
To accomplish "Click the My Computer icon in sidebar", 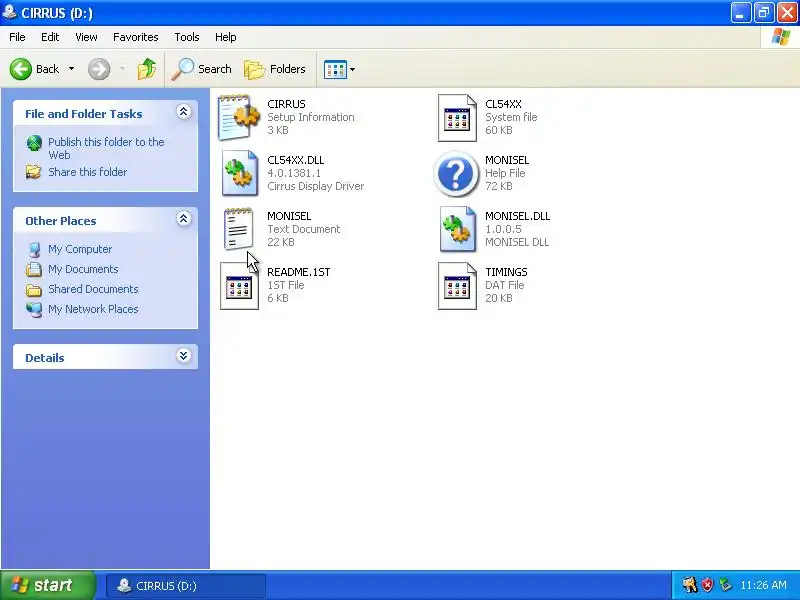I will pos(34,249).
